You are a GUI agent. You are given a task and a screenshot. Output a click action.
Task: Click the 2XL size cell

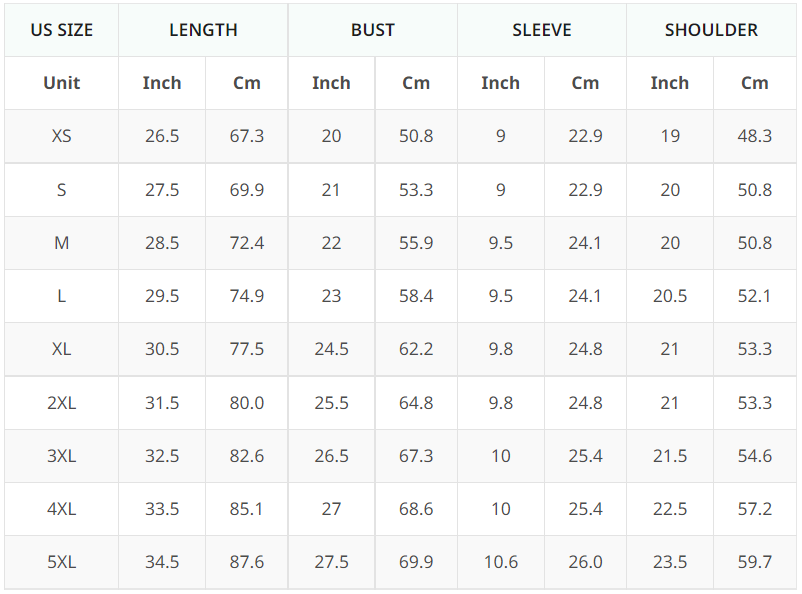pyautogui.click(x=61, y=403)
